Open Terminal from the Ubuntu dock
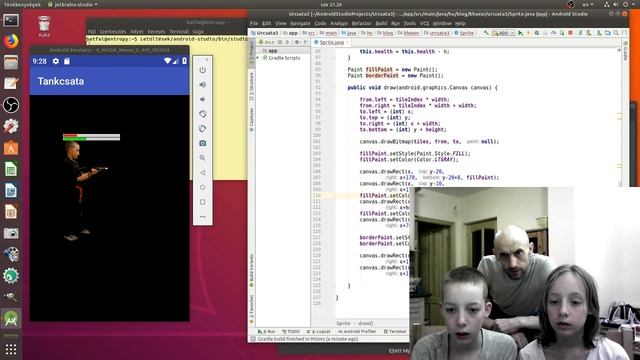 pos(11,20)
